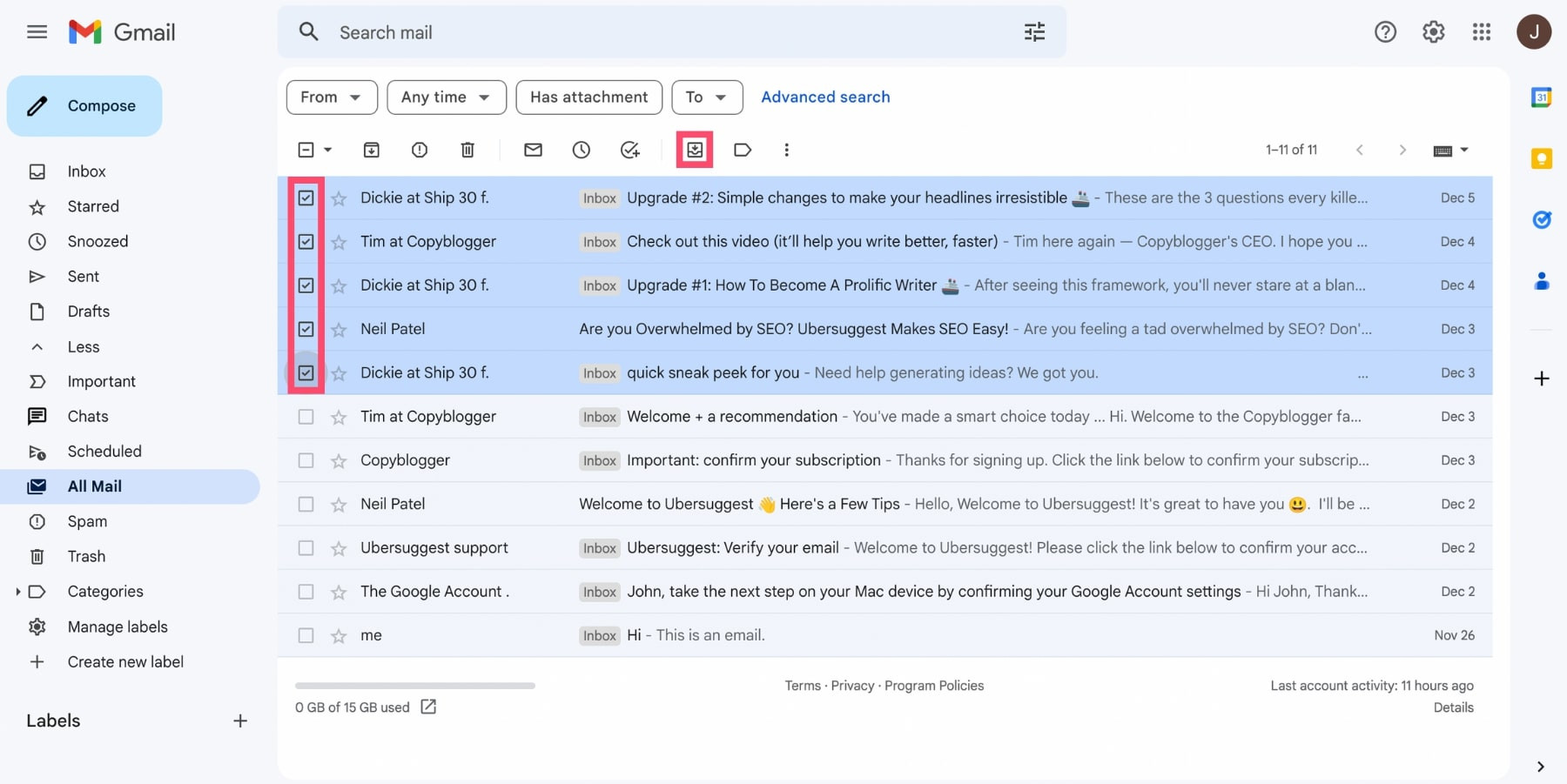The height and width of the screenshot is (784, 1567).
Task: Uncheck Tim at Copyblogger video email
Action: click(306, 241)
